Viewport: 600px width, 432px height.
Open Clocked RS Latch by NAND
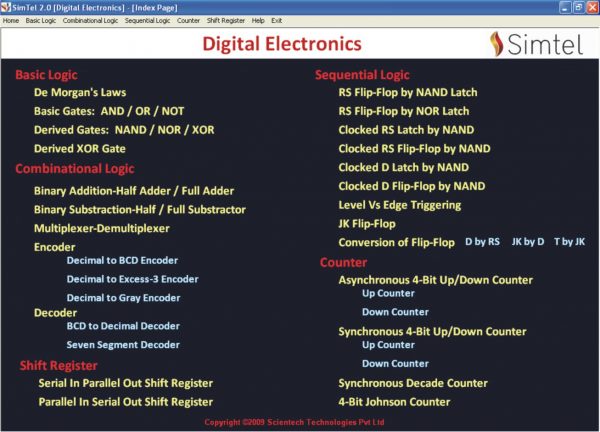pos(406,130)
